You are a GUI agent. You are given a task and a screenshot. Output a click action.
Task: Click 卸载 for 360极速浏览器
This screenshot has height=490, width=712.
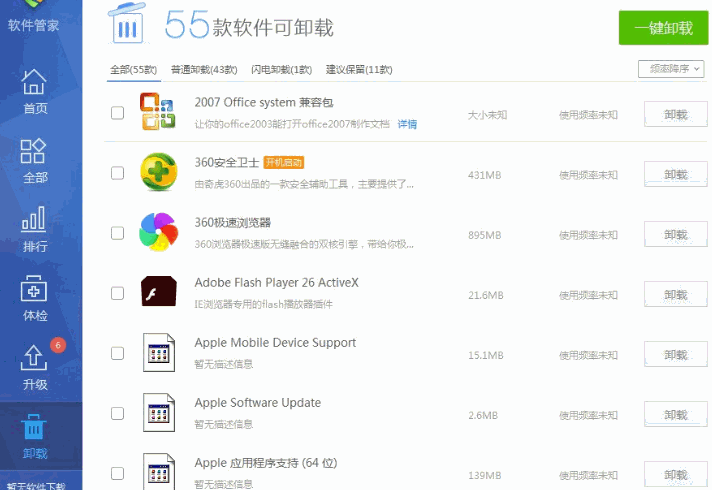coord(676,234)
